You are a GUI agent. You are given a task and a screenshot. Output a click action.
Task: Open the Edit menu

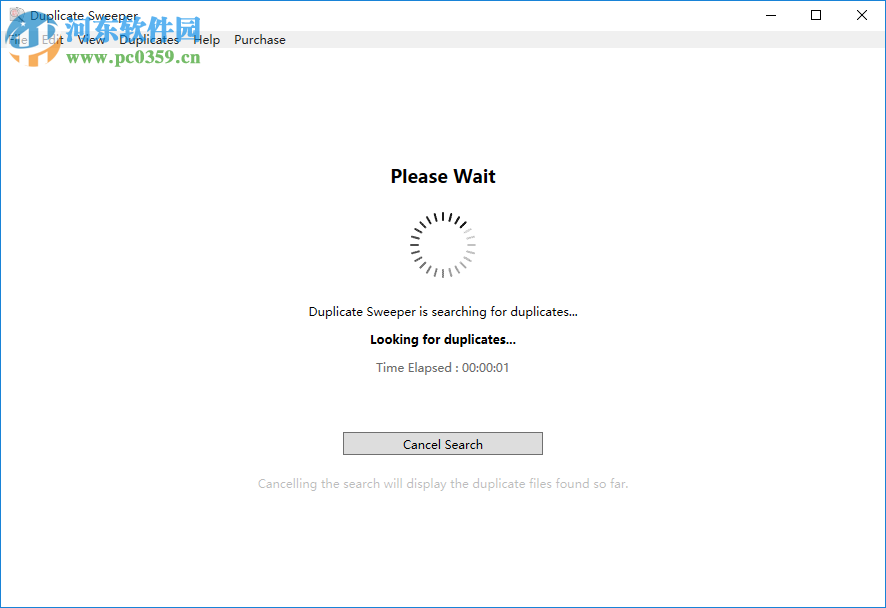click(52, 39)
